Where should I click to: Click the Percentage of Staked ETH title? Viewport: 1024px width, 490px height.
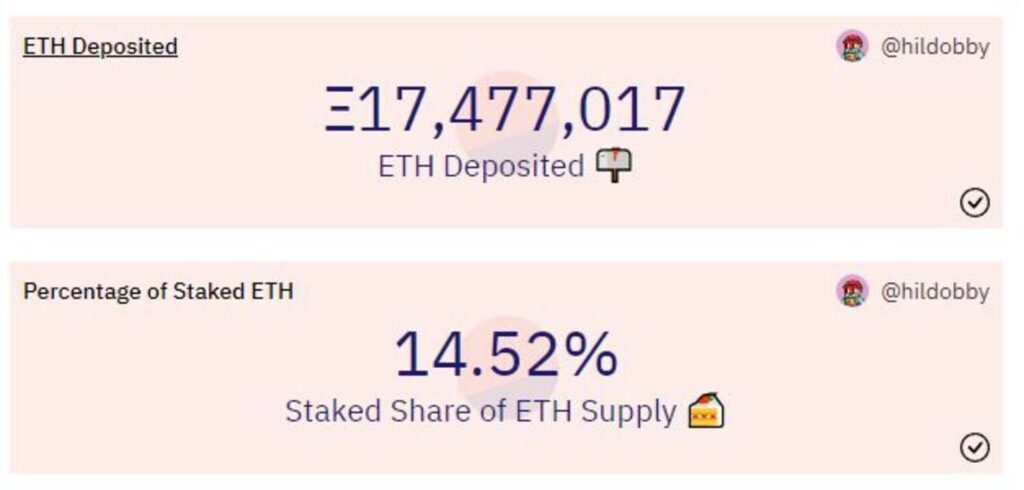point(158,291)
